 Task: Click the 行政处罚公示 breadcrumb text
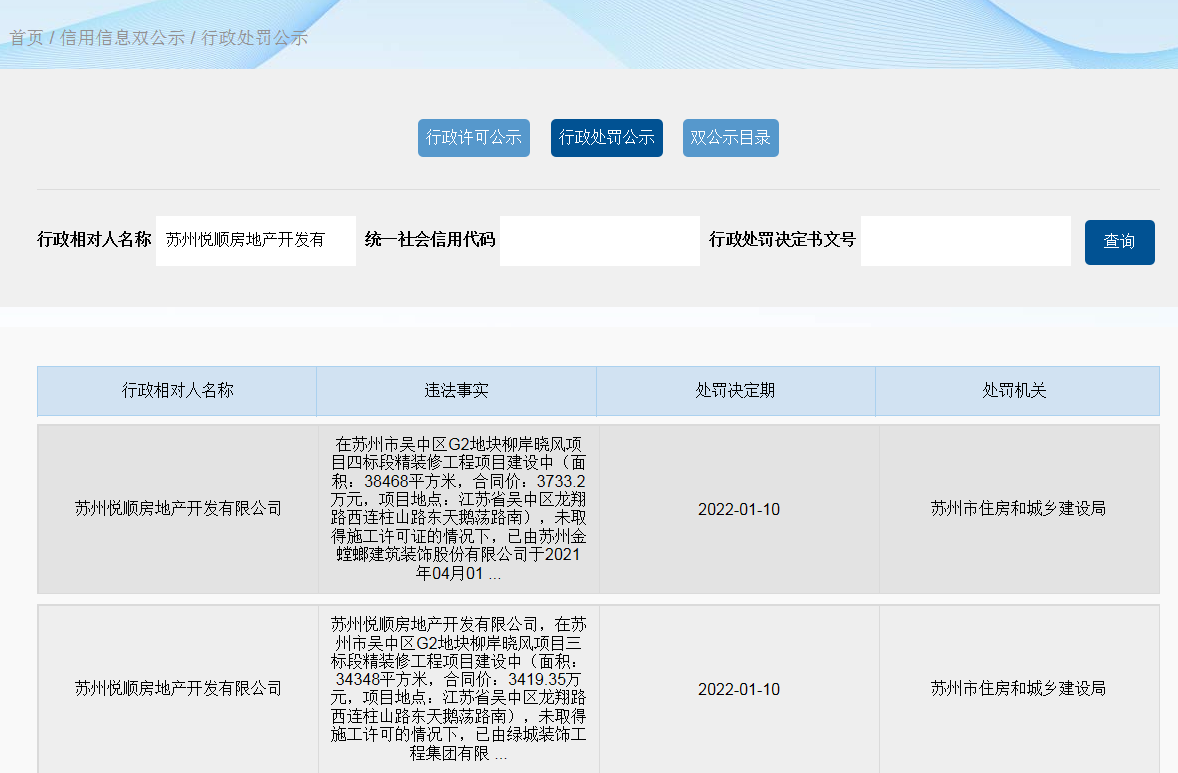pyautogui.click(x=254, y=38)
